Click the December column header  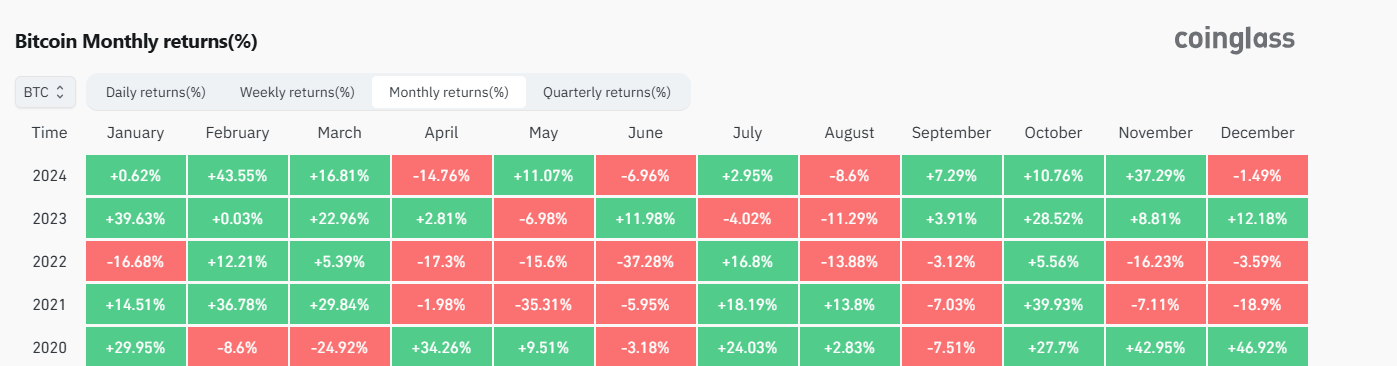pos(1257,132)
